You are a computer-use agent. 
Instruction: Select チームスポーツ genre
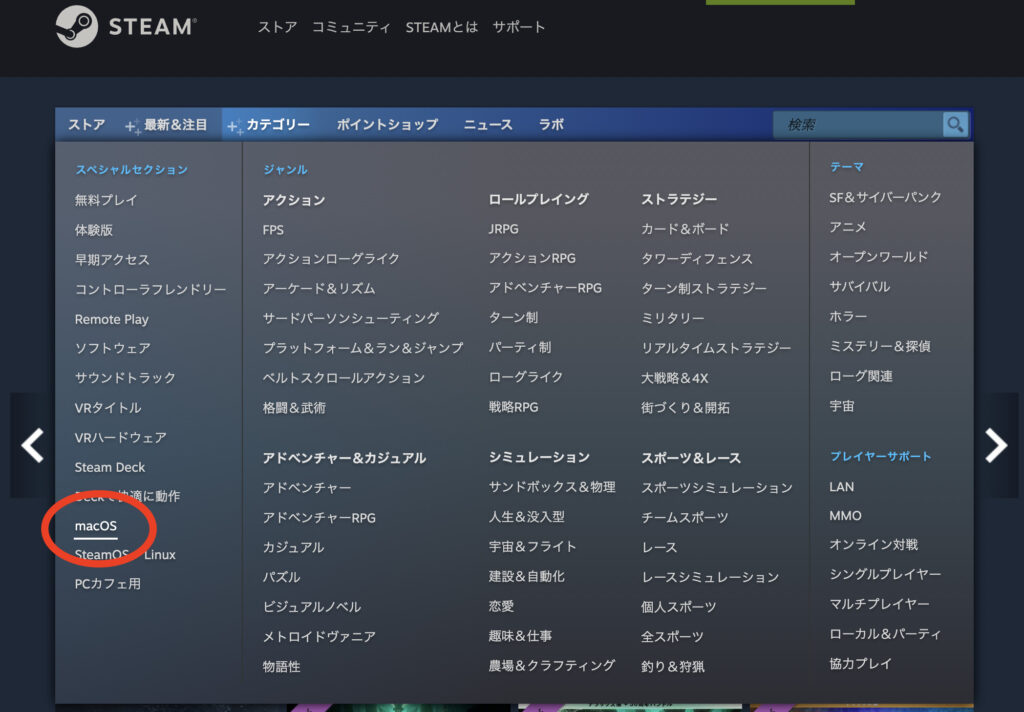pyautogui.click(x=684, y=517)
